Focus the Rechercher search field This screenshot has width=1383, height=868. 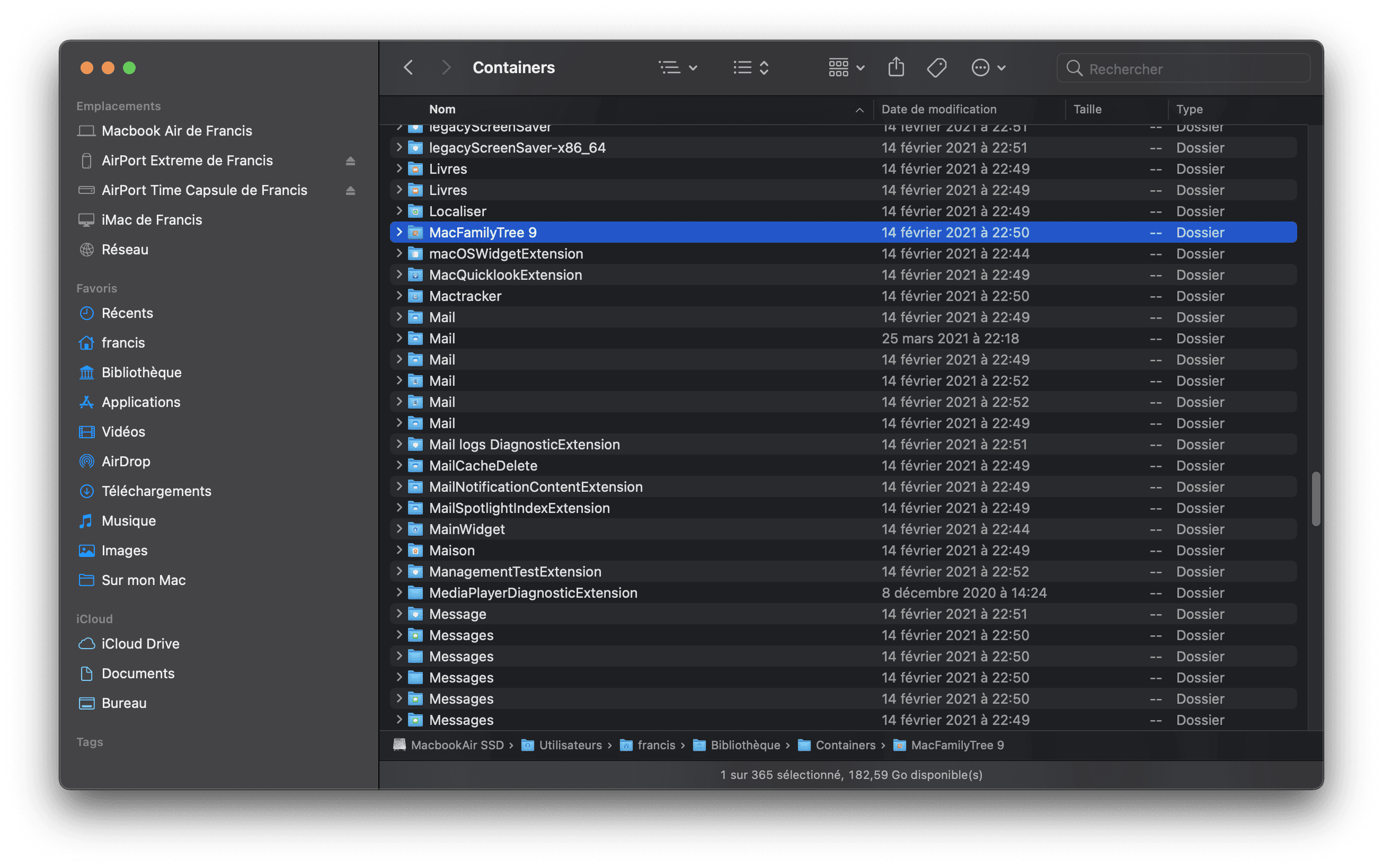click(1183, 68)
